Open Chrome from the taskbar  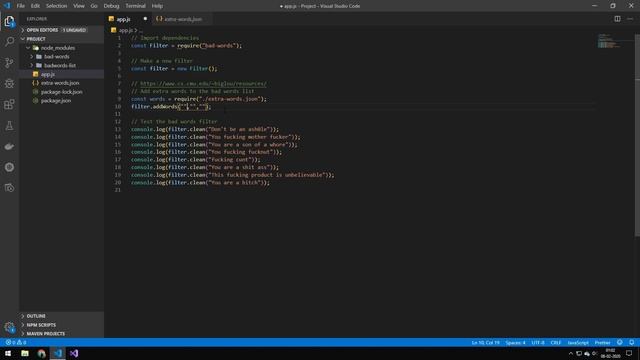point(41,353)
